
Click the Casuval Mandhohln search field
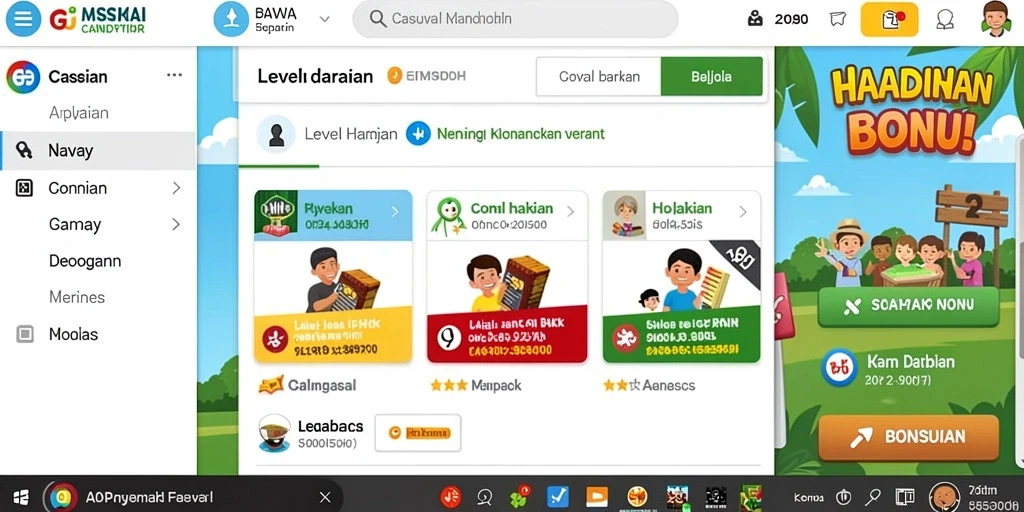point(515,19)
